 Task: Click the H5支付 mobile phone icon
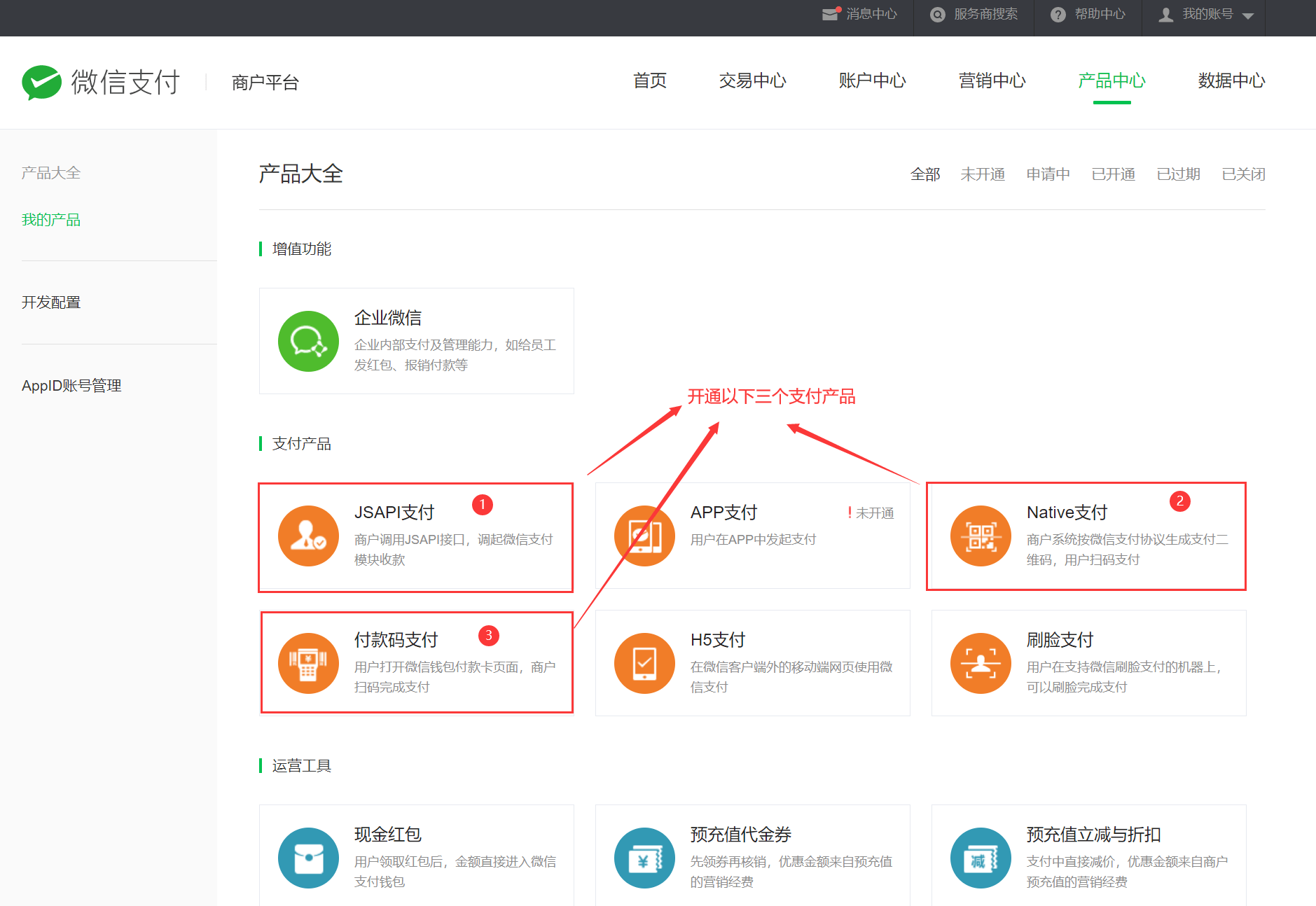pos(644,664)
